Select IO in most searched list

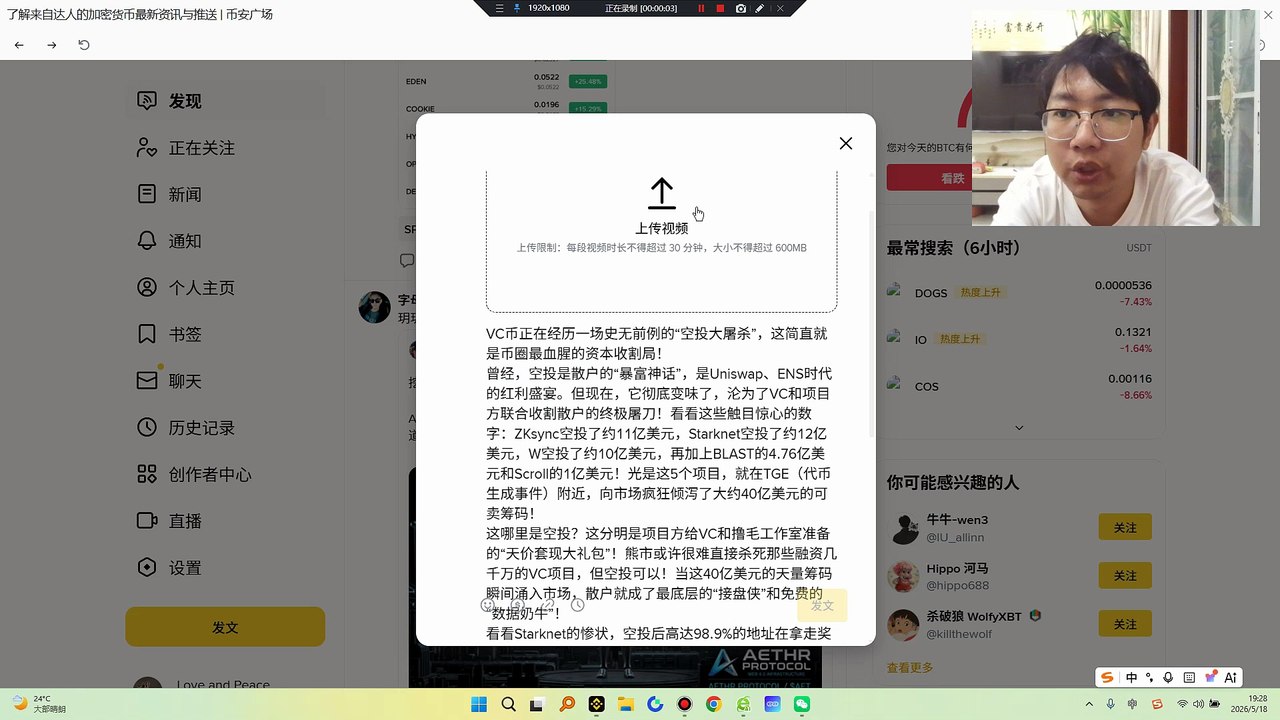coord(1020,340)
